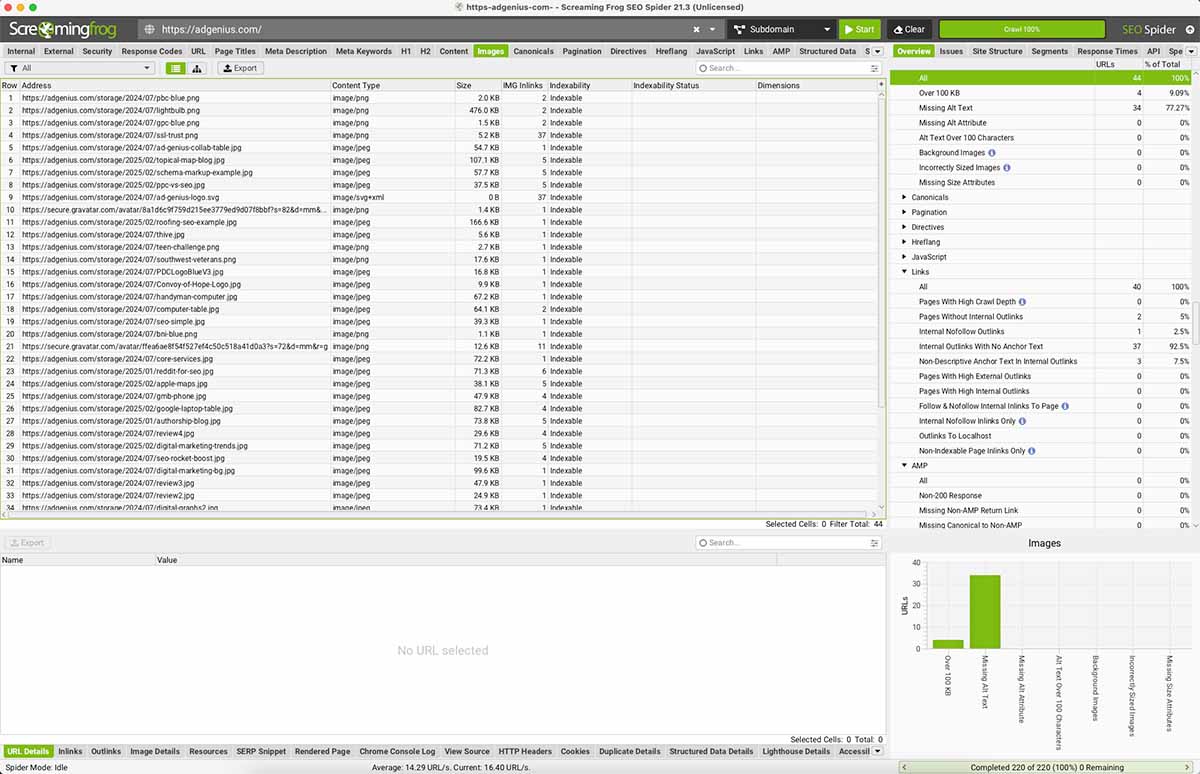Viewport: 1200px width, 774px height.
Task: Open the All filter dropdown in Images tab
Action: coord(80,68)
